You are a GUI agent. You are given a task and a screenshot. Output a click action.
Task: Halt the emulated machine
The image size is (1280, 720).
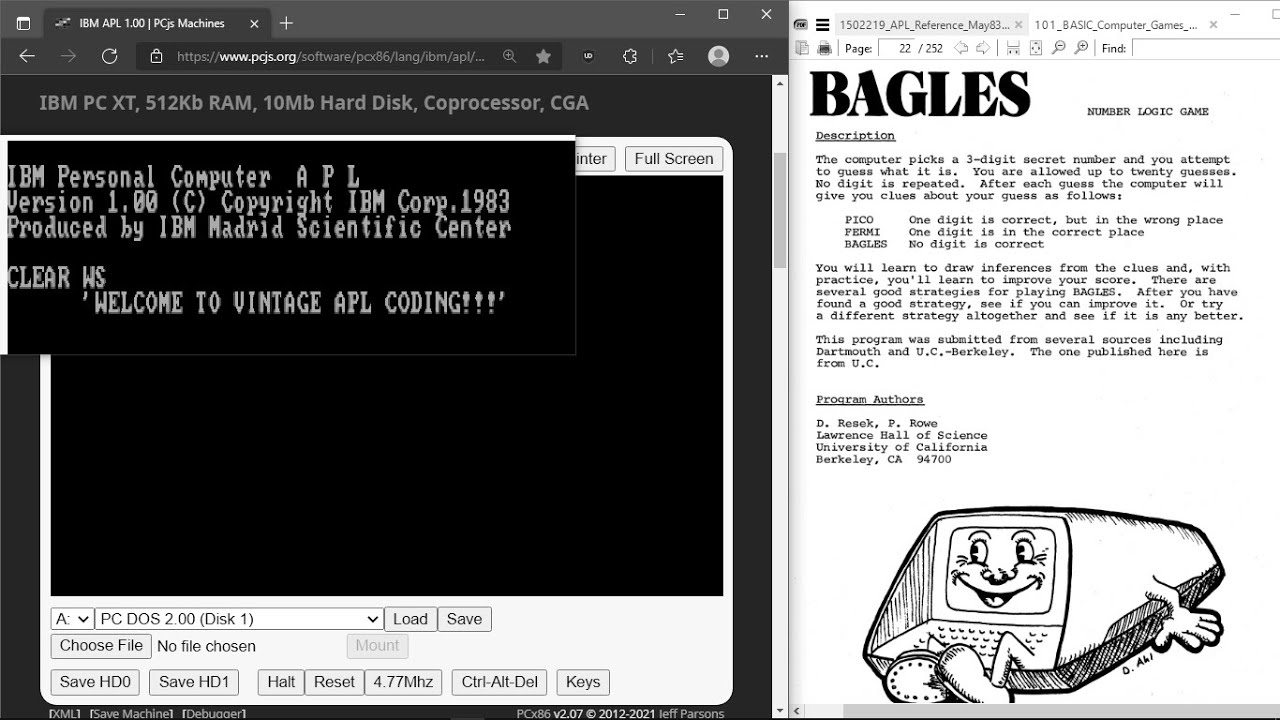(281, 682)
